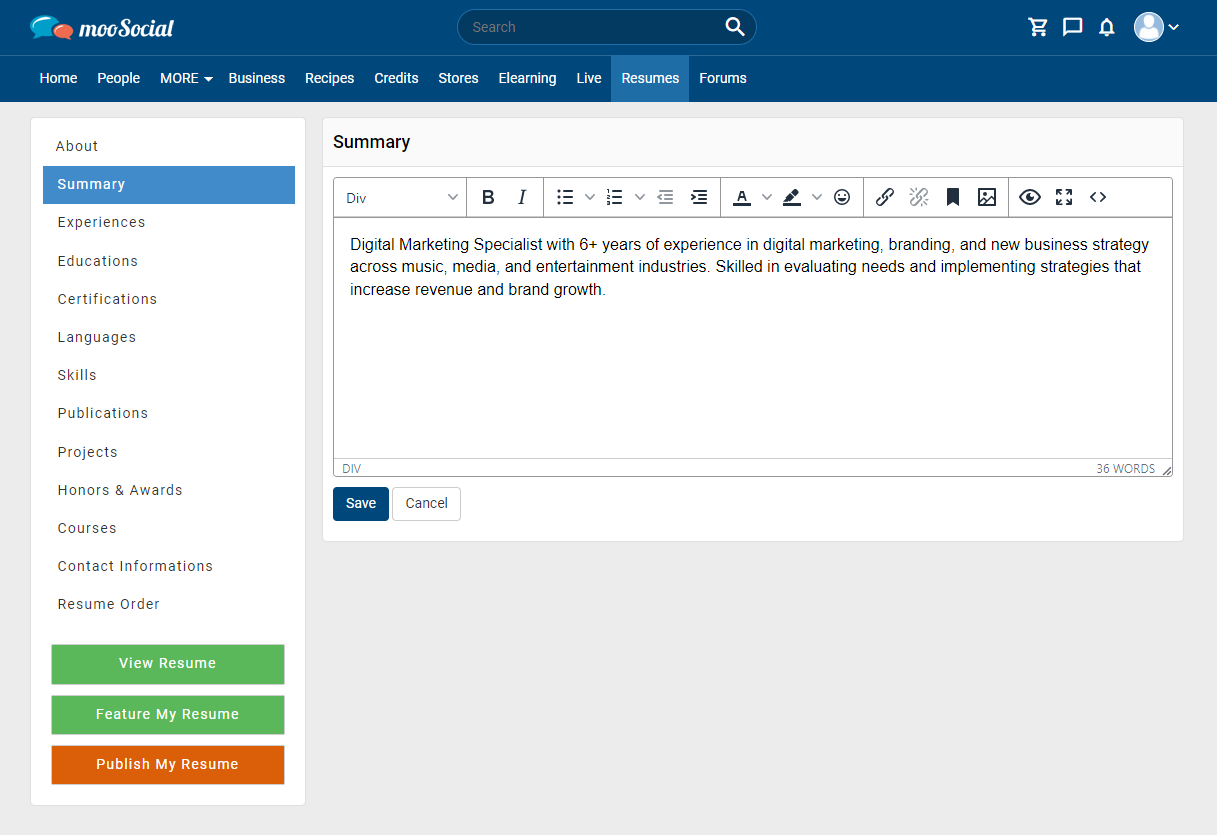
Task: Open the Resumes navigation tab
Action: pos(650,78)
